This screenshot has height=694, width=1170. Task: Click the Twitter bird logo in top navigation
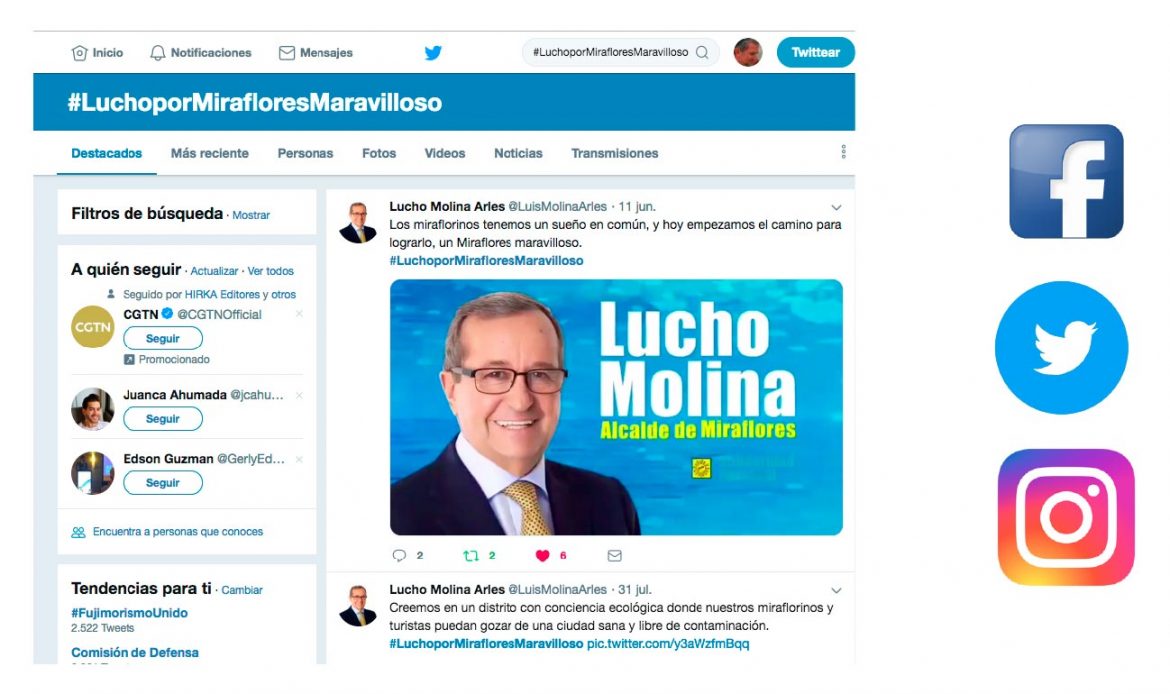[433, 53]
